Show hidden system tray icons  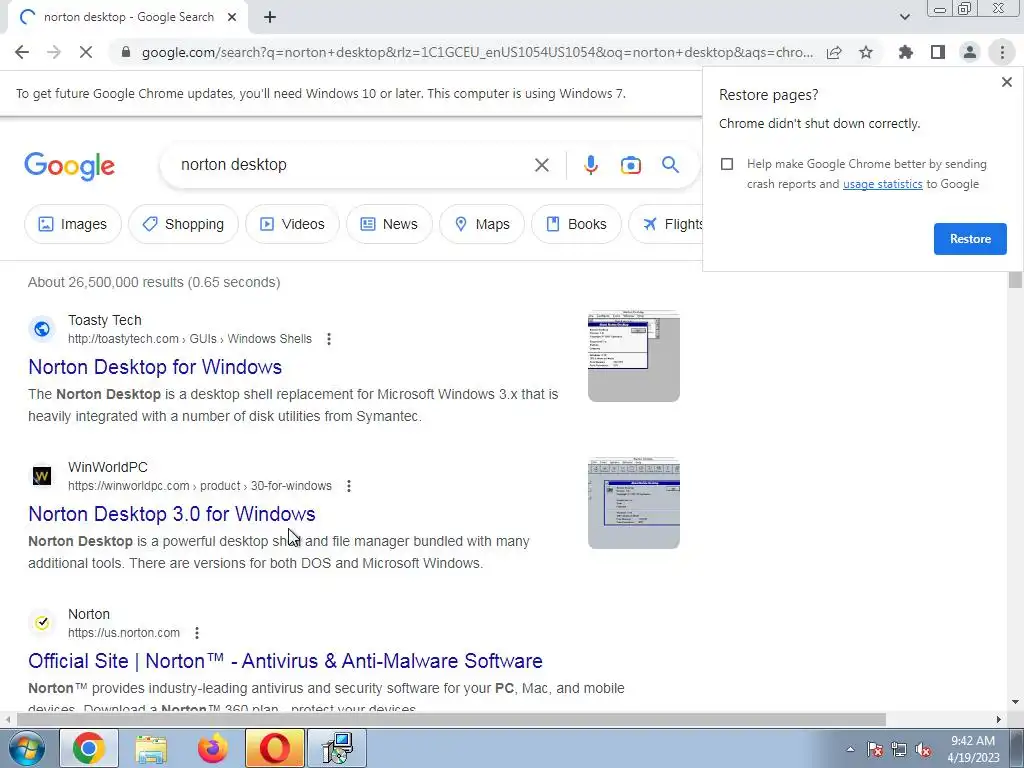[x=850, y=749]
